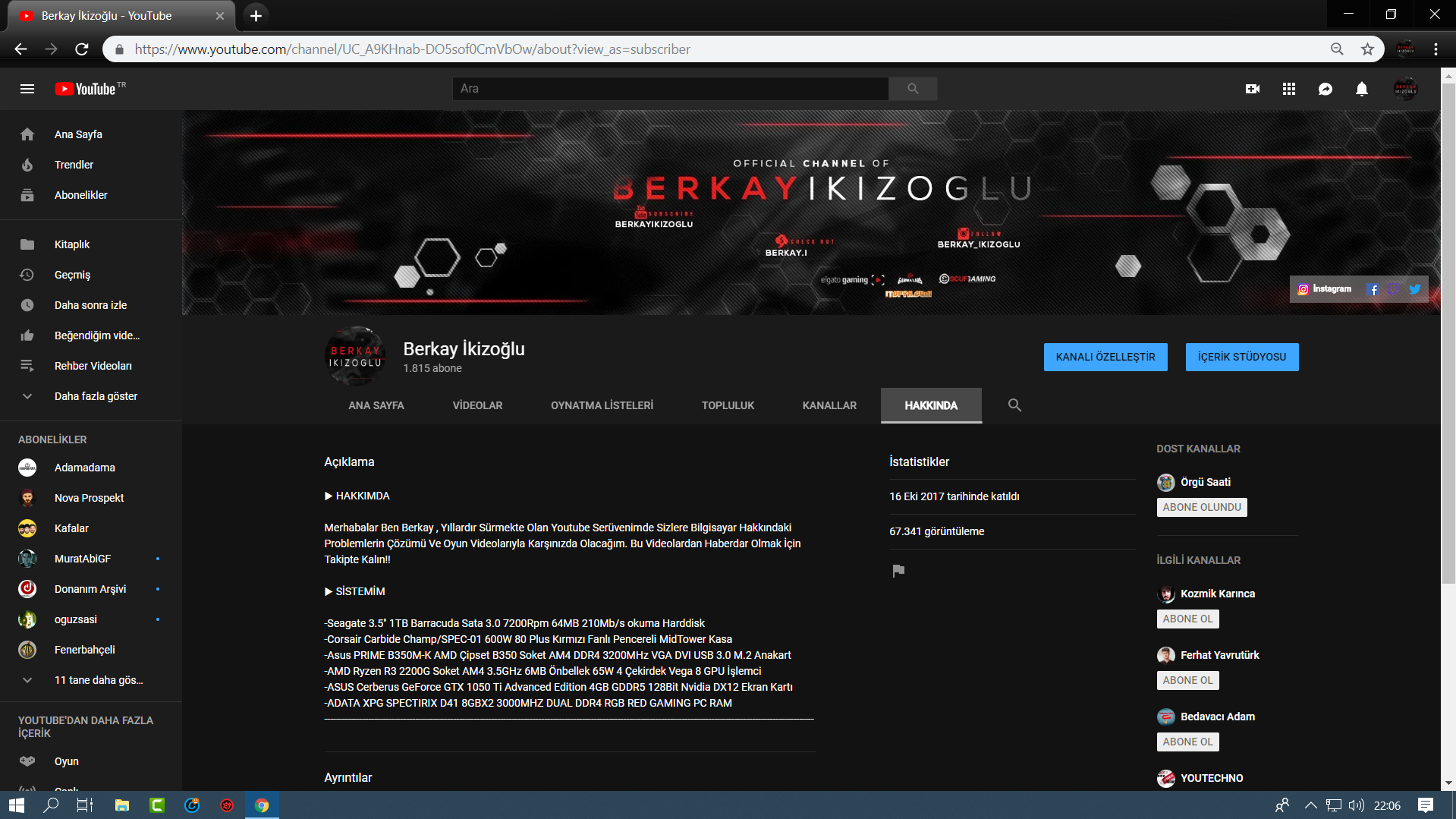The image size is (1456, 819).
Task: Click the volume icon in system tray
Action: 1357,805
